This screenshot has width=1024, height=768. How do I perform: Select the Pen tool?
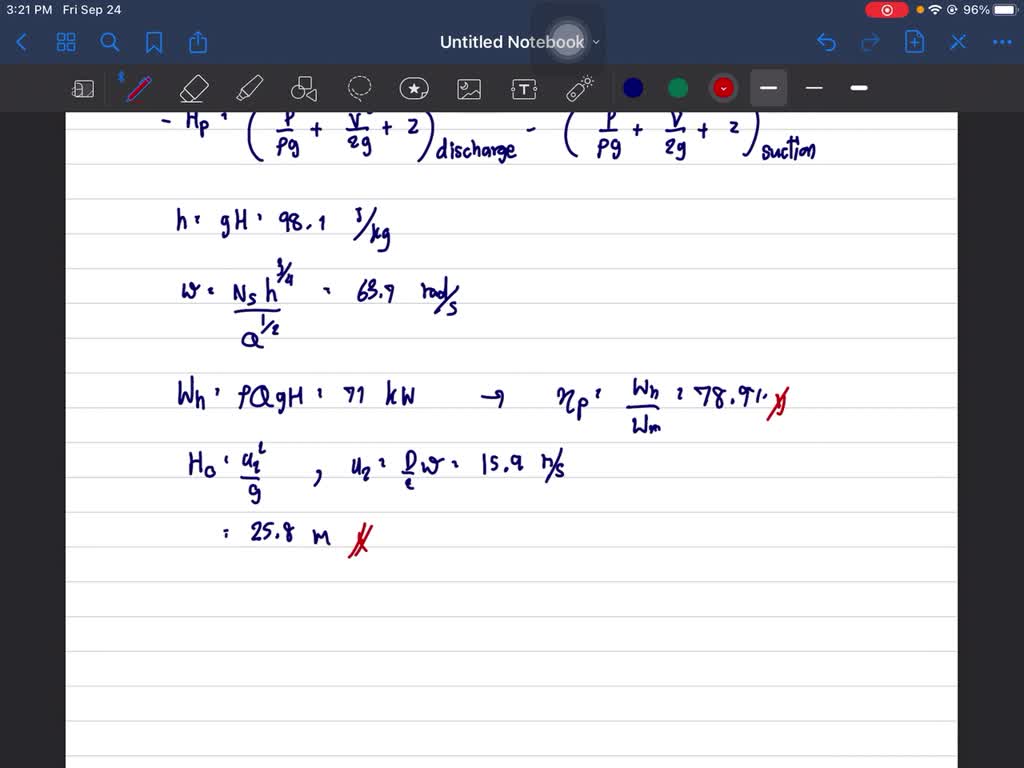(137, 88)
